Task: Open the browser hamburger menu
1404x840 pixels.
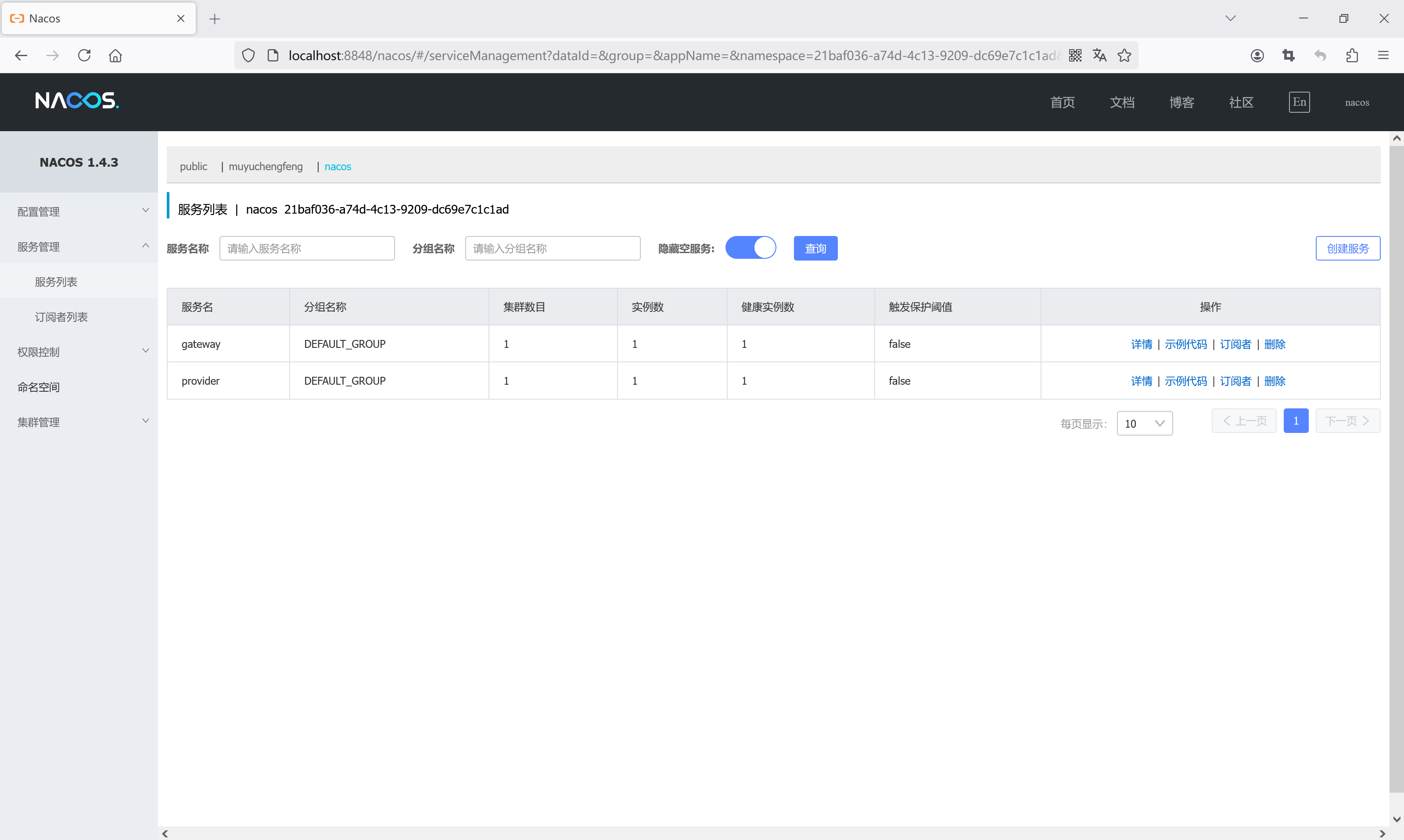Action: [1383, 55]
